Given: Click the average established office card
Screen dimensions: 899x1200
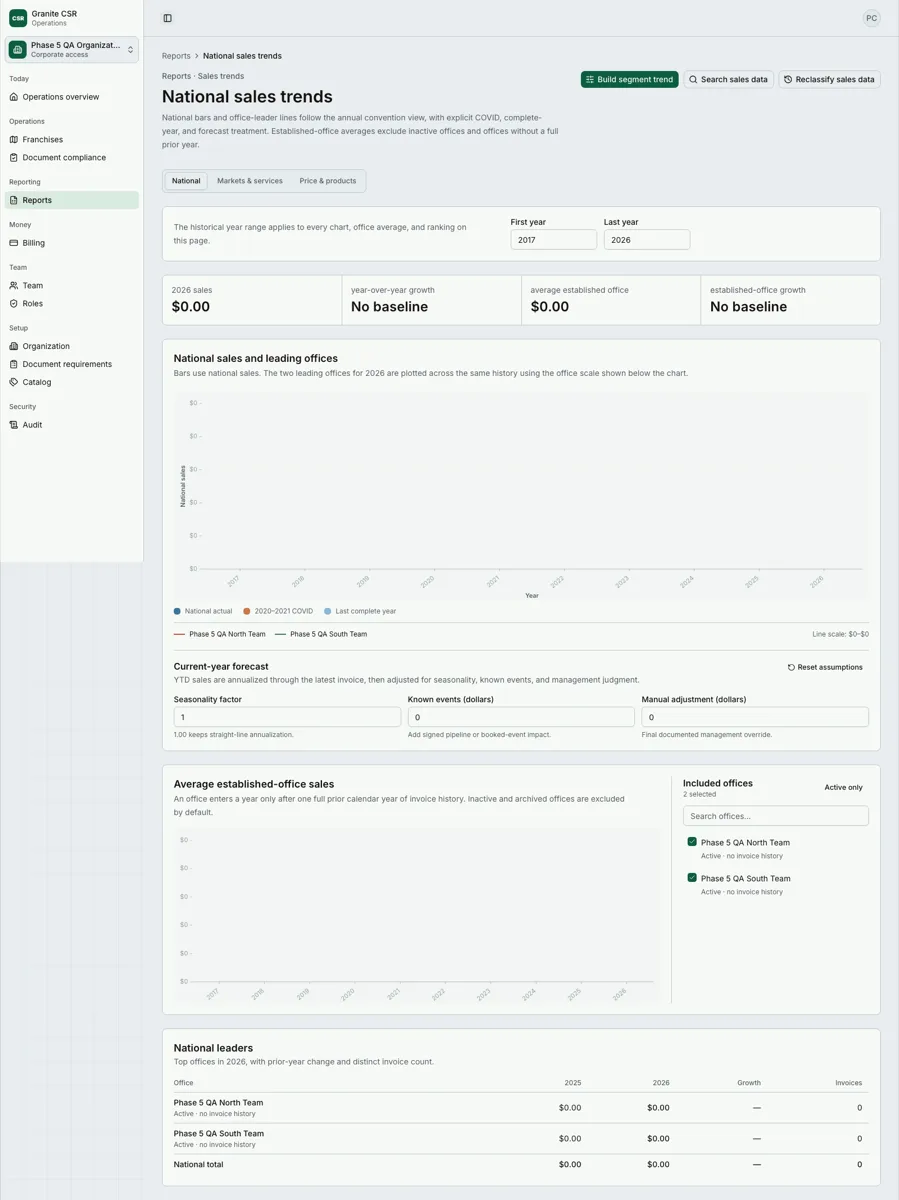Looking at the screenshot, I should (x=611, y=300).
